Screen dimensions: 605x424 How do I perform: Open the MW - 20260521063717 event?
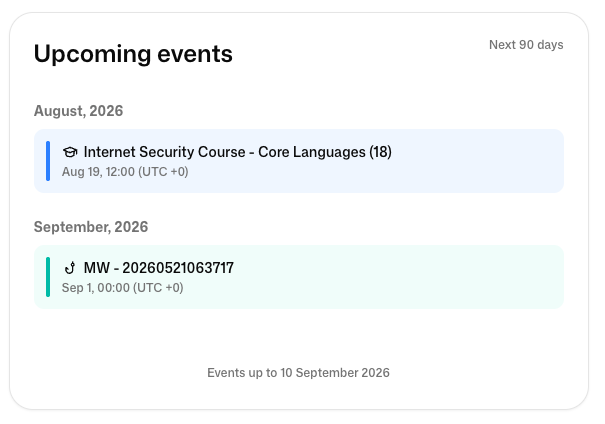[159, 268]
